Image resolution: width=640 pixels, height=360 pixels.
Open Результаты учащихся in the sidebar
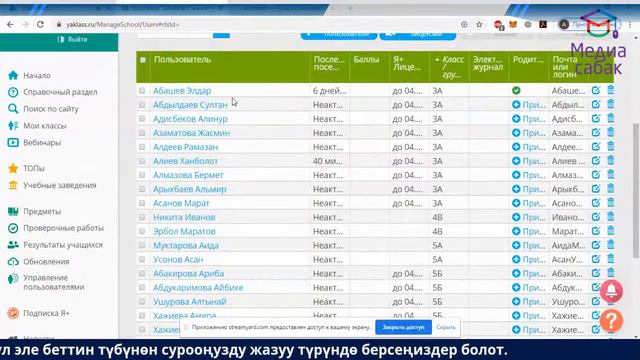(63, 245)
